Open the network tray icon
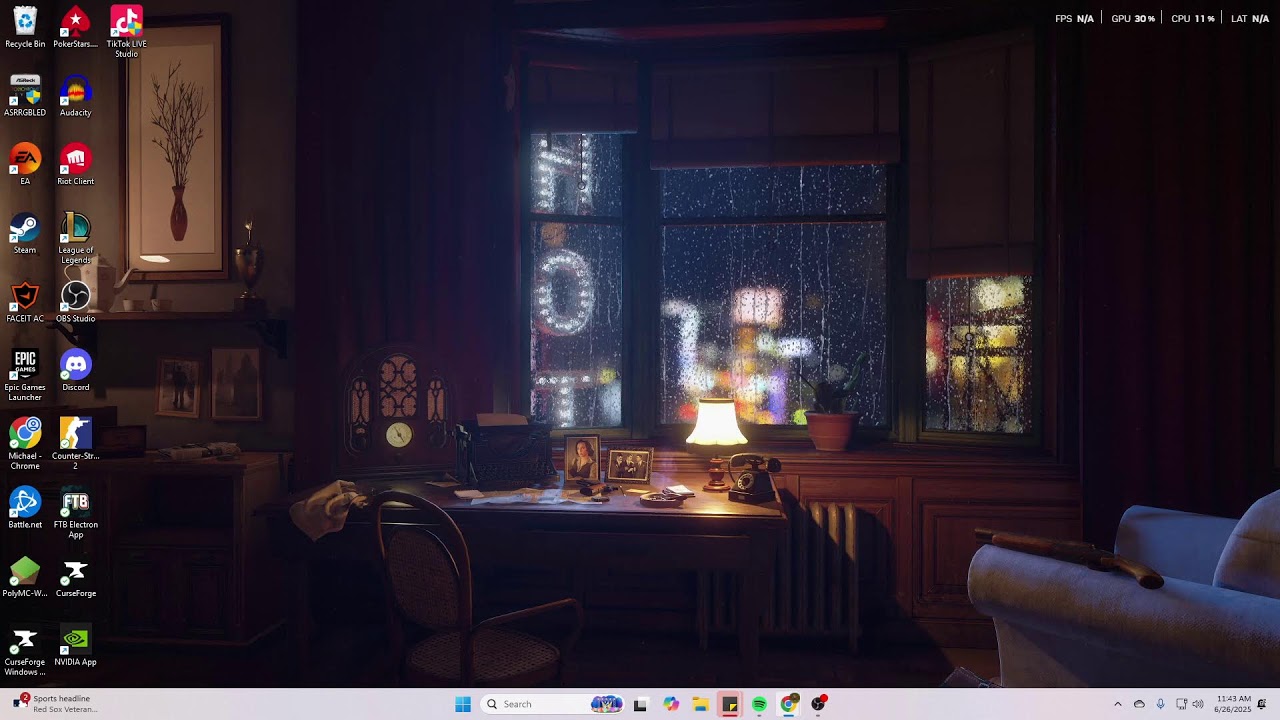Image resolution: width=1280 pixels, height=720 pixels. click(x=1181, y=704)
